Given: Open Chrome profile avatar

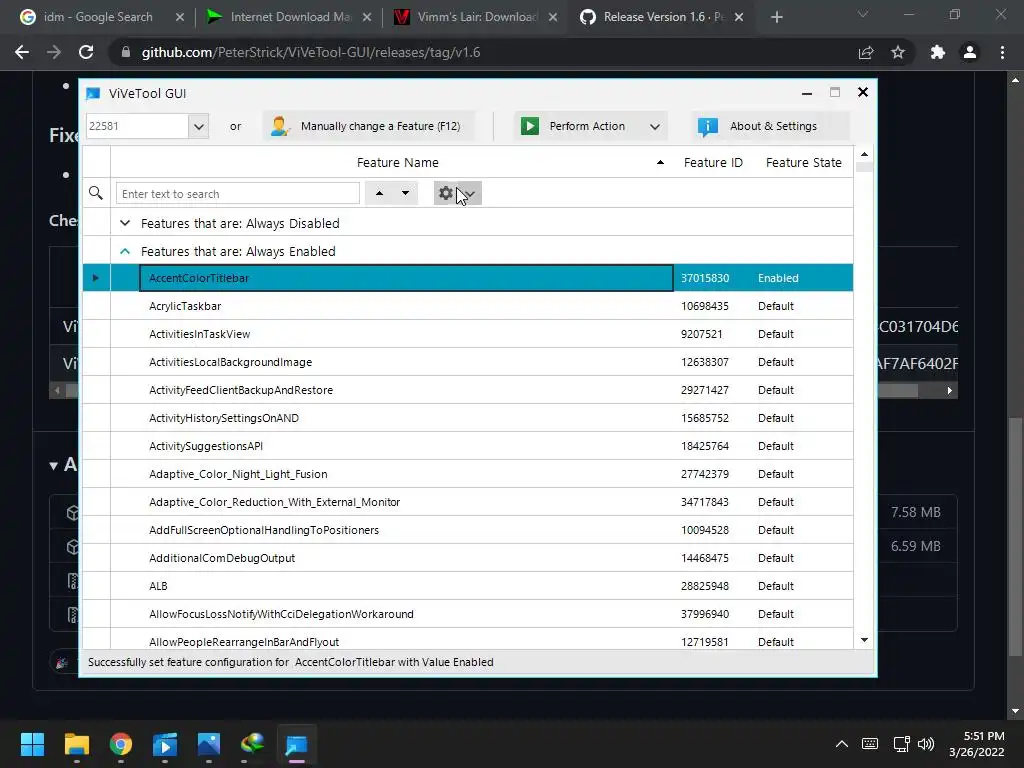Looking at the screenshot, I should click(970, 52).
